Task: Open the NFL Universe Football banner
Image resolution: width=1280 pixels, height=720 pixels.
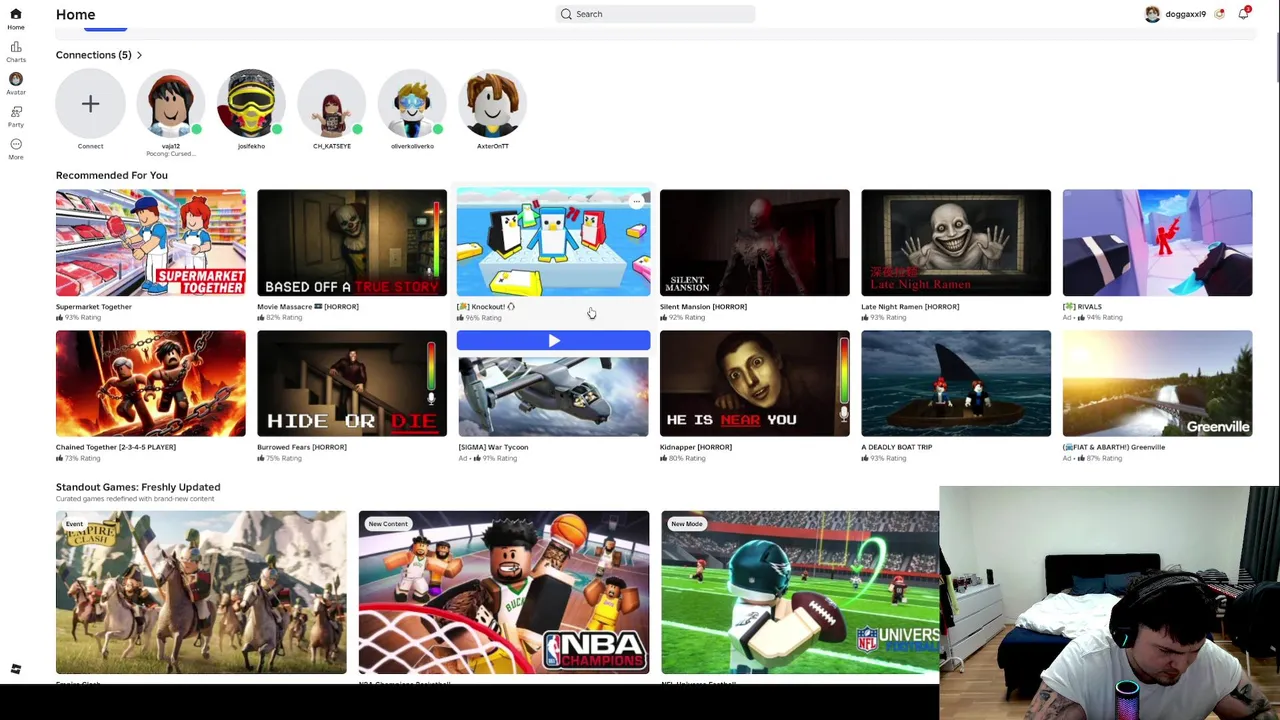Action: tap(800, 592)
